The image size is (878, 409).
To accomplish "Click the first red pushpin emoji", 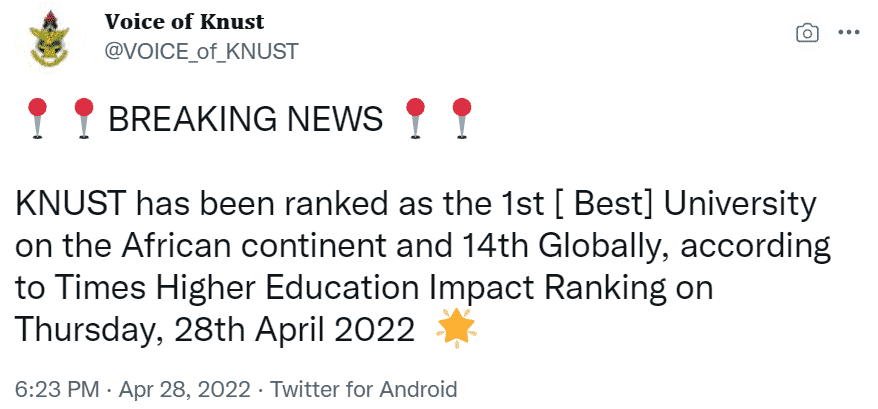I will point(37,118).
